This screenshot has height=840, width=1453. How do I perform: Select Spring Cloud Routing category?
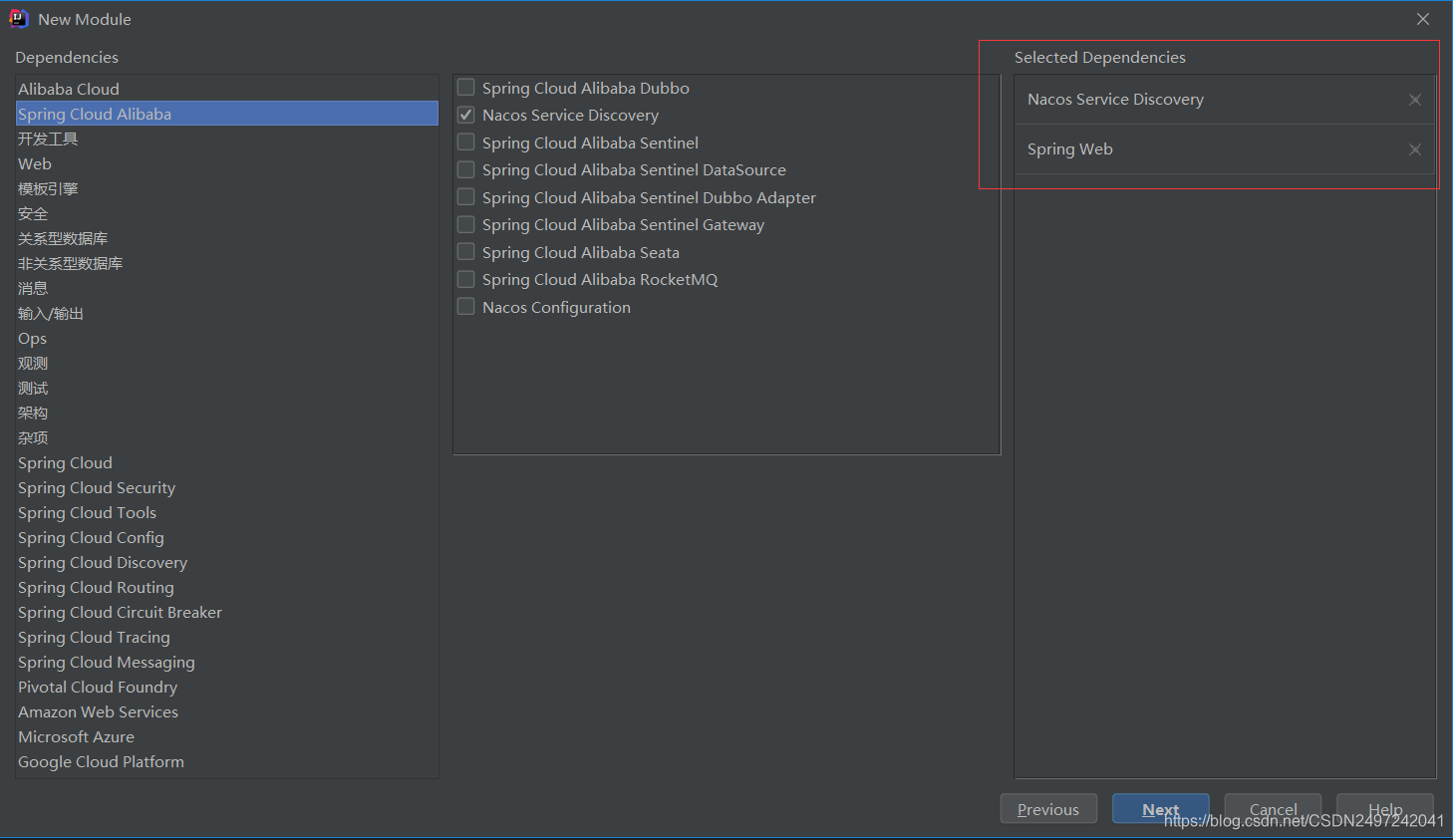(227, 587)
